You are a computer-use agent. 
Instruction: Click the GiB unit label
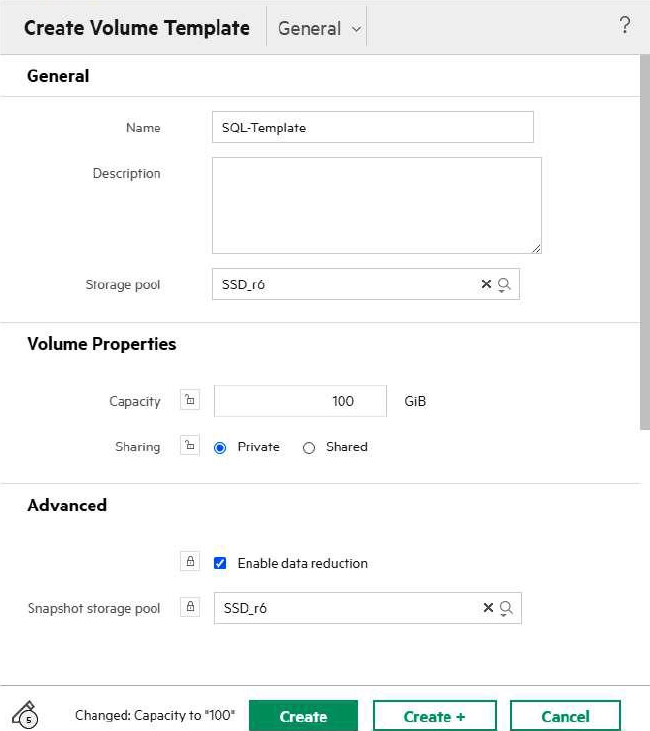415,401
